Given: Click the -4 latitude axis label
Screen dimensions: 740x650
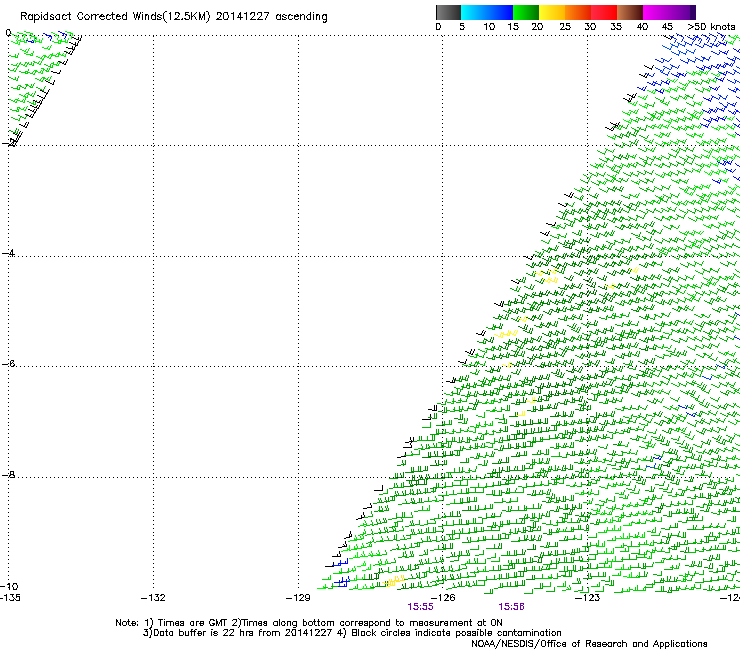Looking at the screenshot, I should (x=8, y=253).
